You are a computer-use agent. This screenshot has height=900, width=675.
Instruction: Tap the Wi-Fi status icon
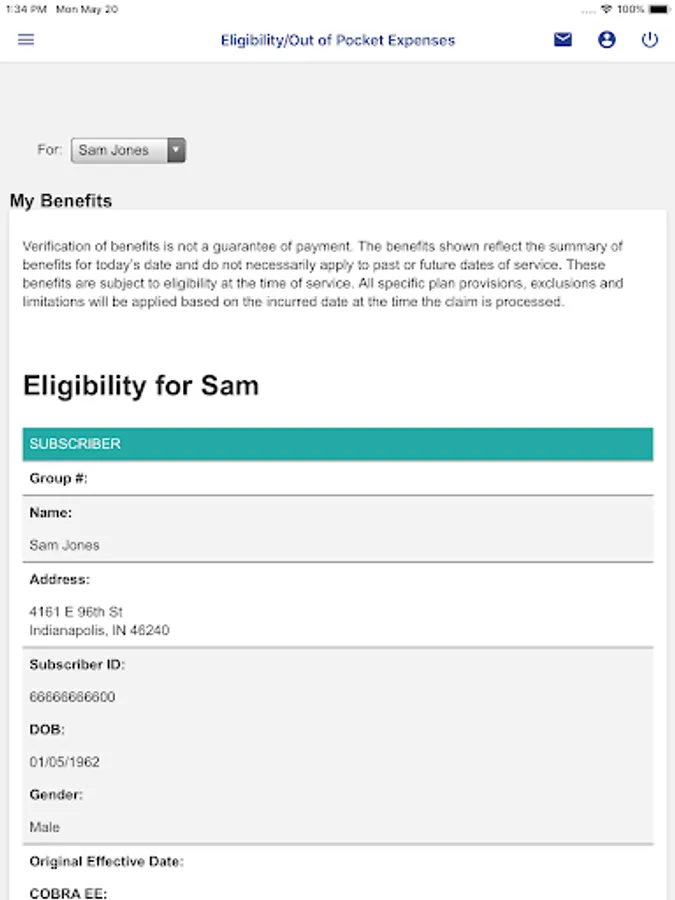point(606,9)
